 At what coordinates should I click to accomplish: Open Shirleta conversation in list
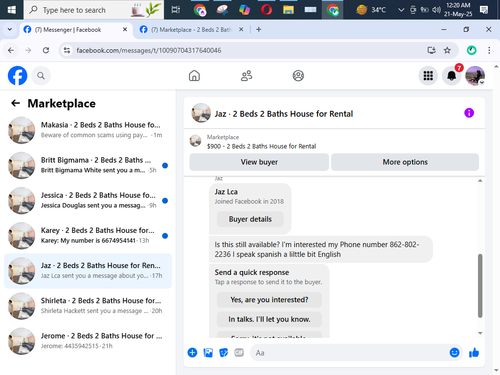point(88,306)
